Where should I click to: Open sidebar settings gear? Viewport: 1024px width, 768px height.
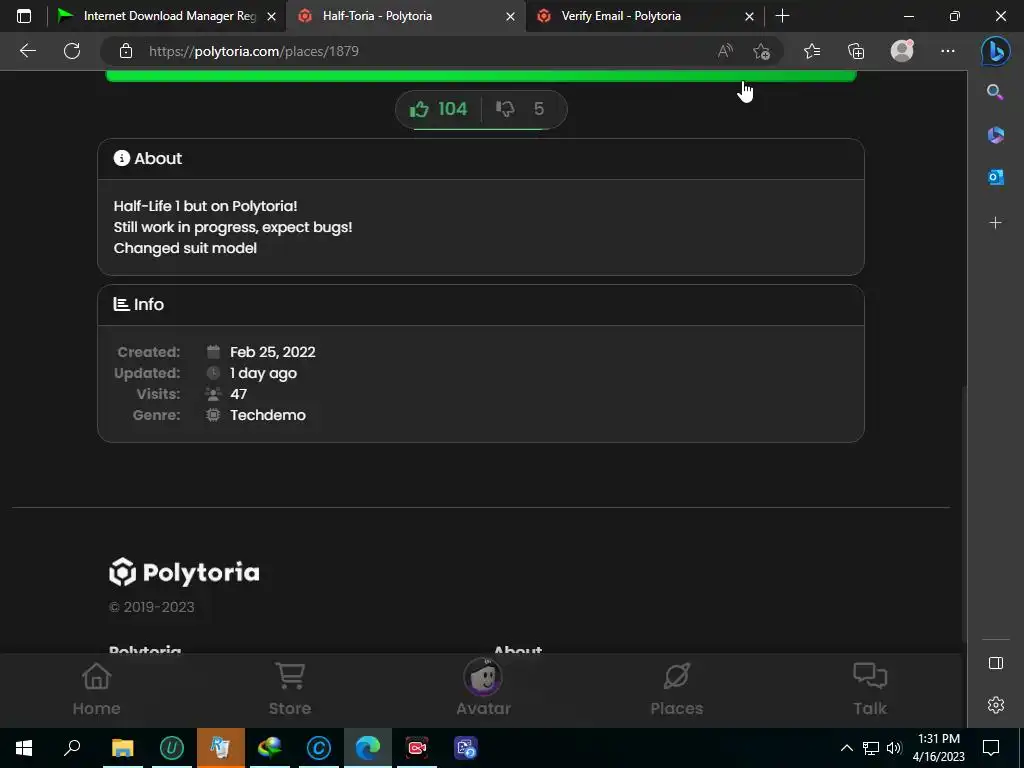(x=995, y=705)
